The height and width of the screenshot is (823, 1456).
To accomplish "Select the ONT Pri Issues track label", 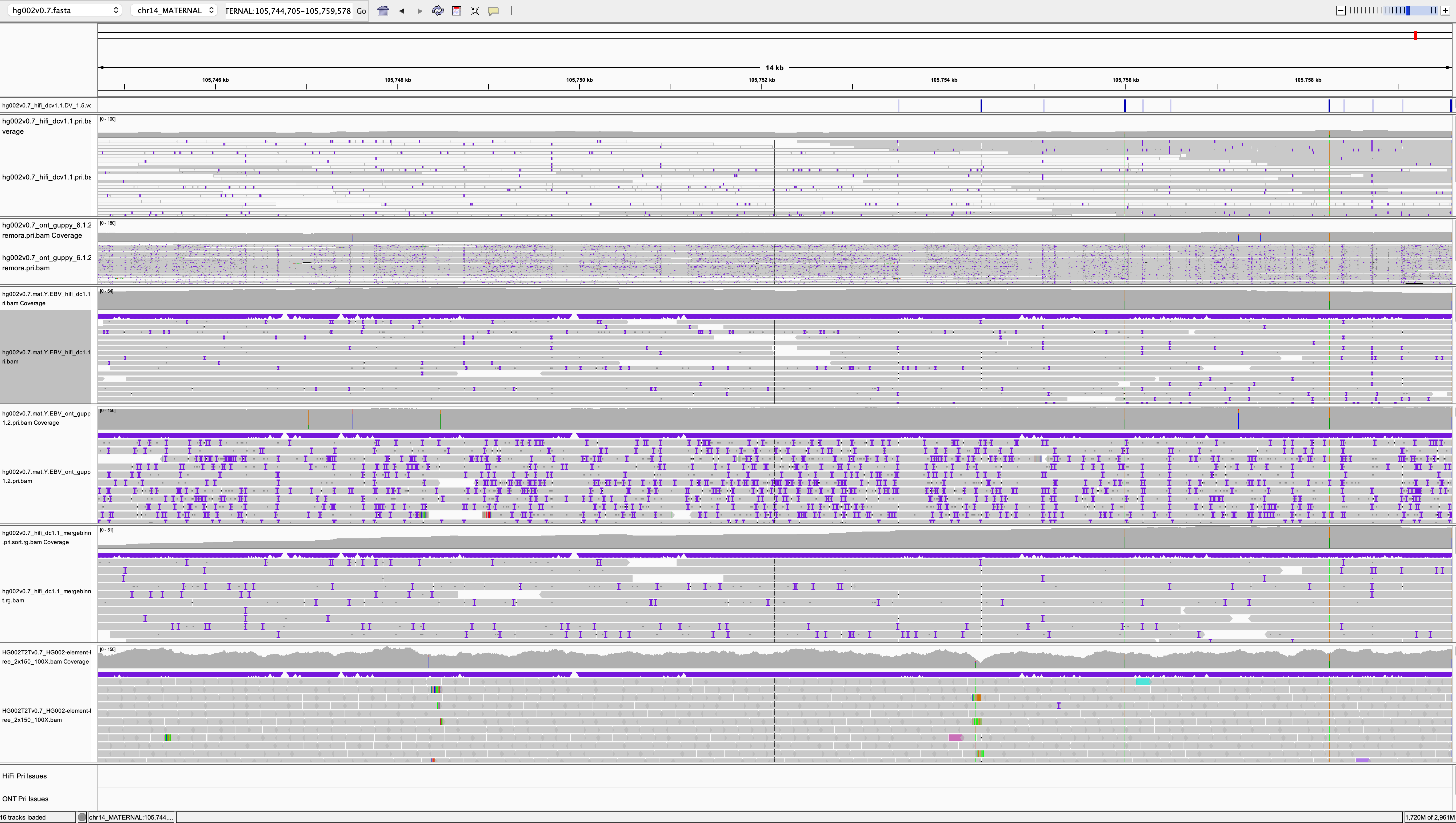I will tap(25, 799).
